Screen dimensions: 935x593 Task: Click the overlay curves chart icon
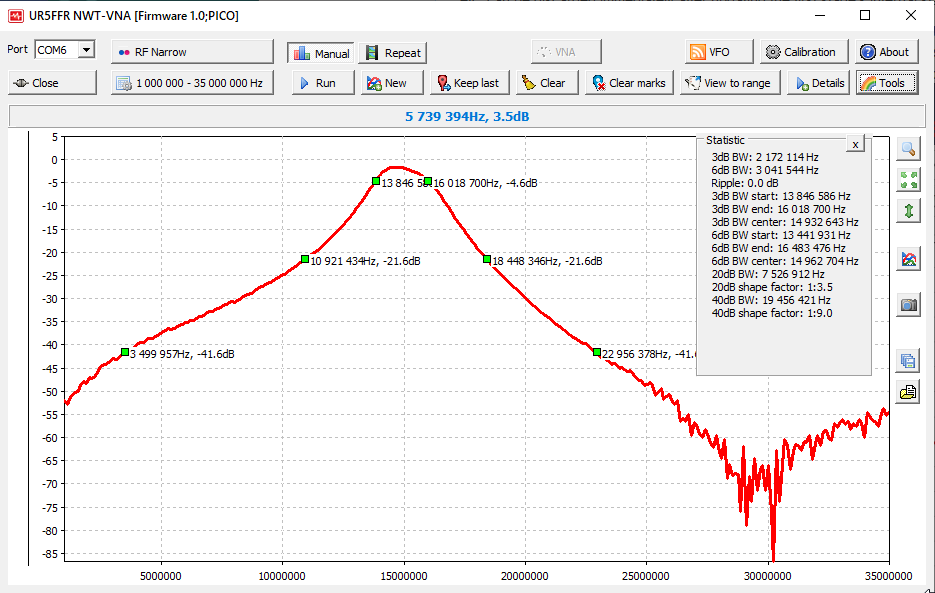click(x=908, y=259)
